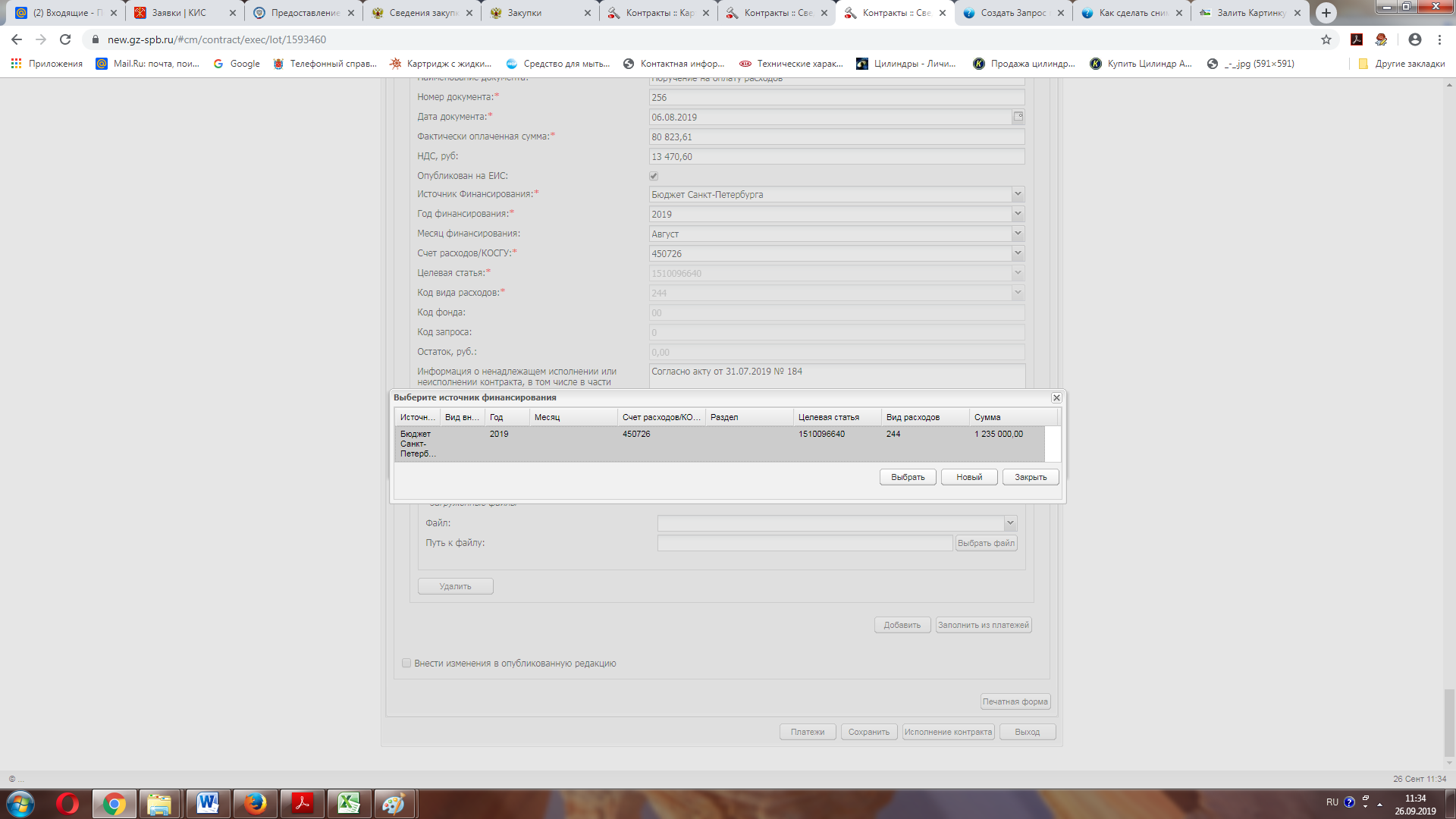Open Windows Explorer from the taskbar

[x=159, y=804]
